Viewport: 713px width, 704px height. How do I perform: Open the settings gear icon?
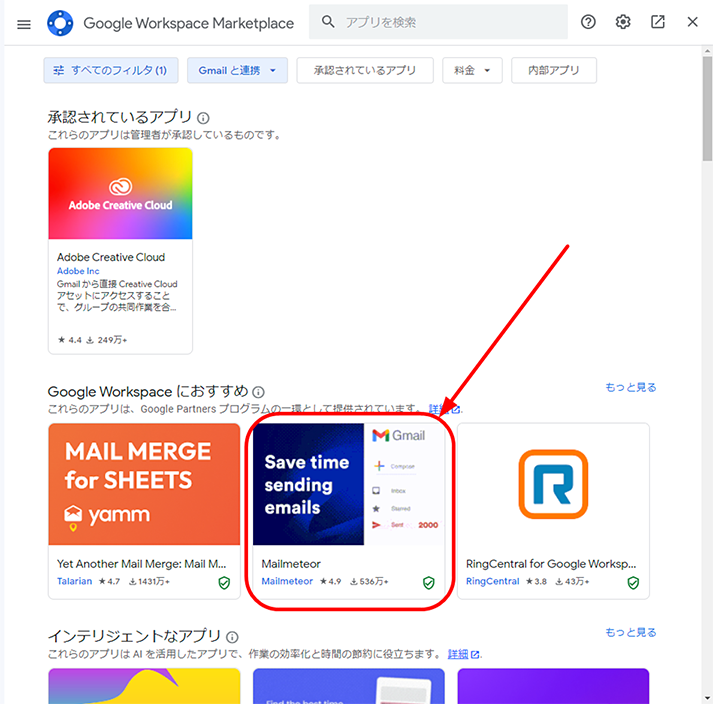click(x=623, y=22)
